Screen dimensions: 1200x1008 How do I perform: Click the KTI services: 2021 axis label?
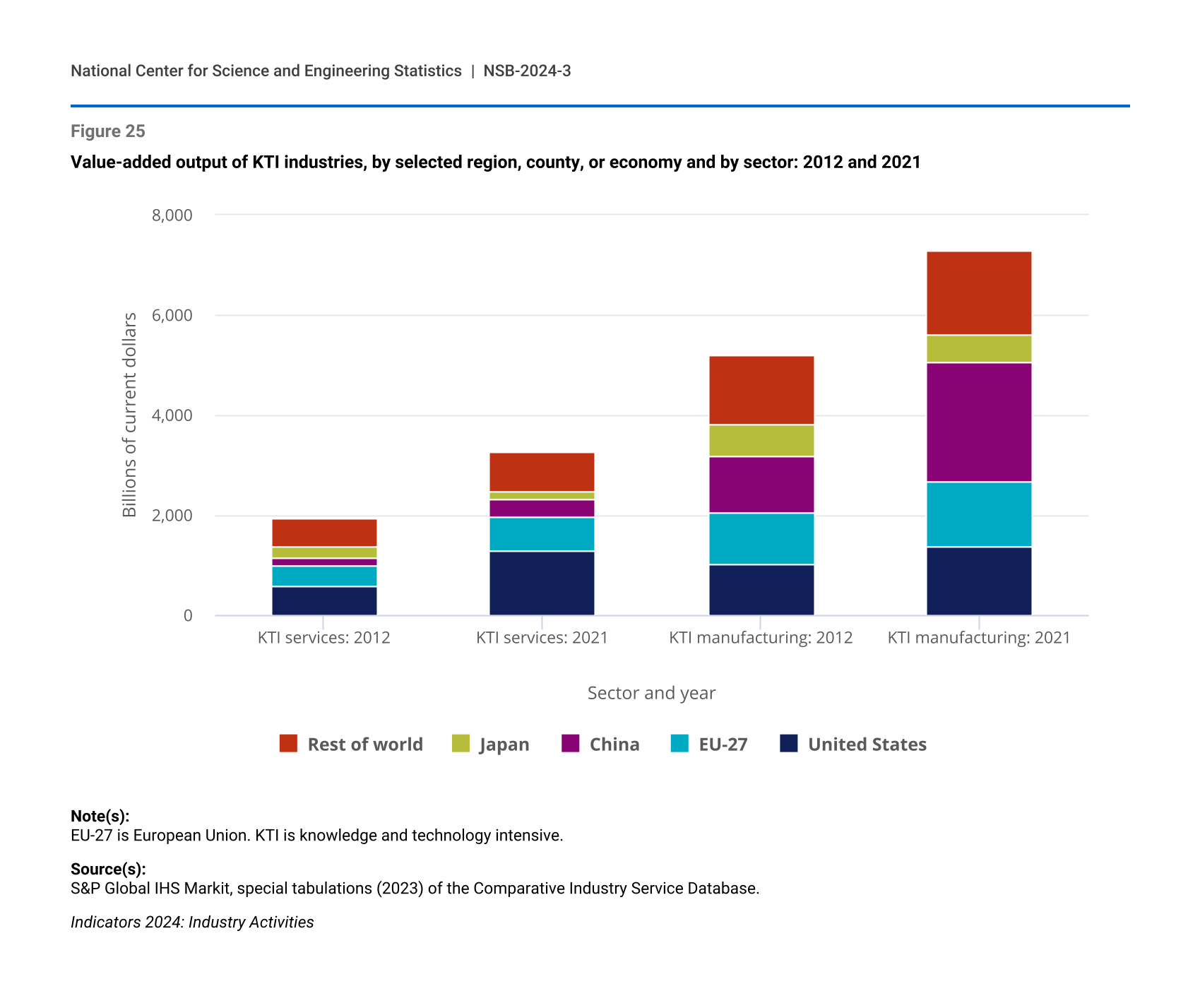(542, 638)
